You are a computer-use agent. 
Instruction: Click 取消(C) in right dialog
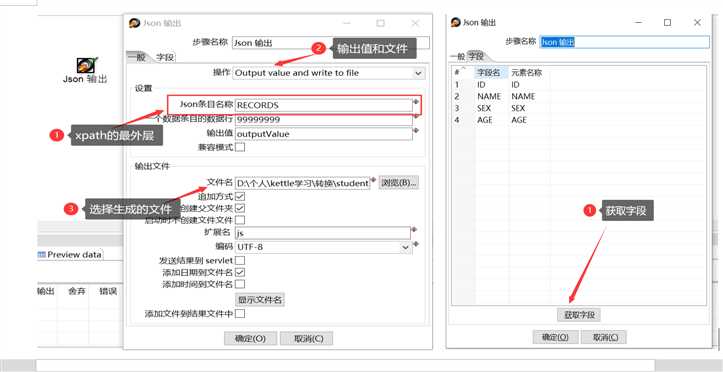604,337
